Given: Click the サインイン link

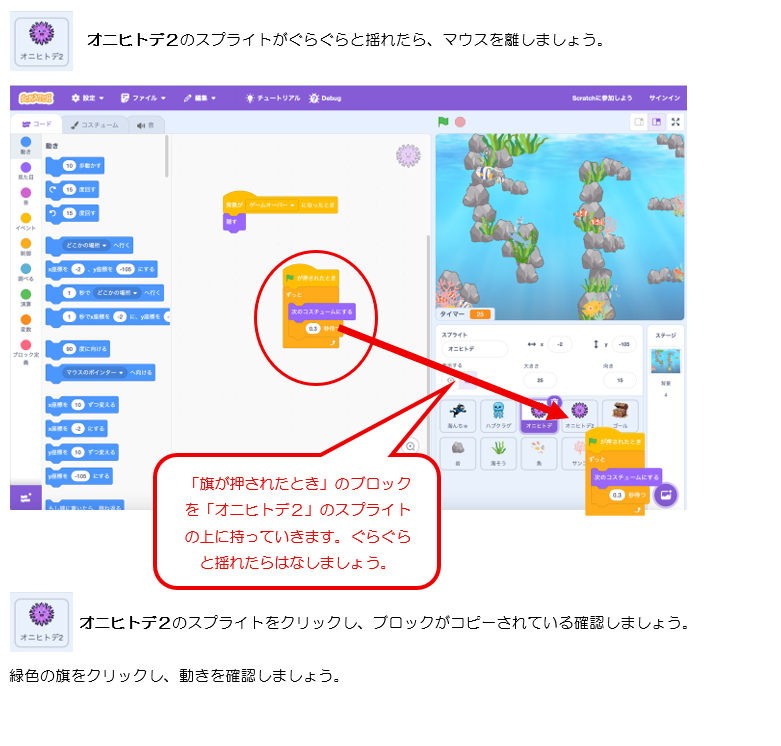Looking at the screenshot, I should click(x=665, y=98).
